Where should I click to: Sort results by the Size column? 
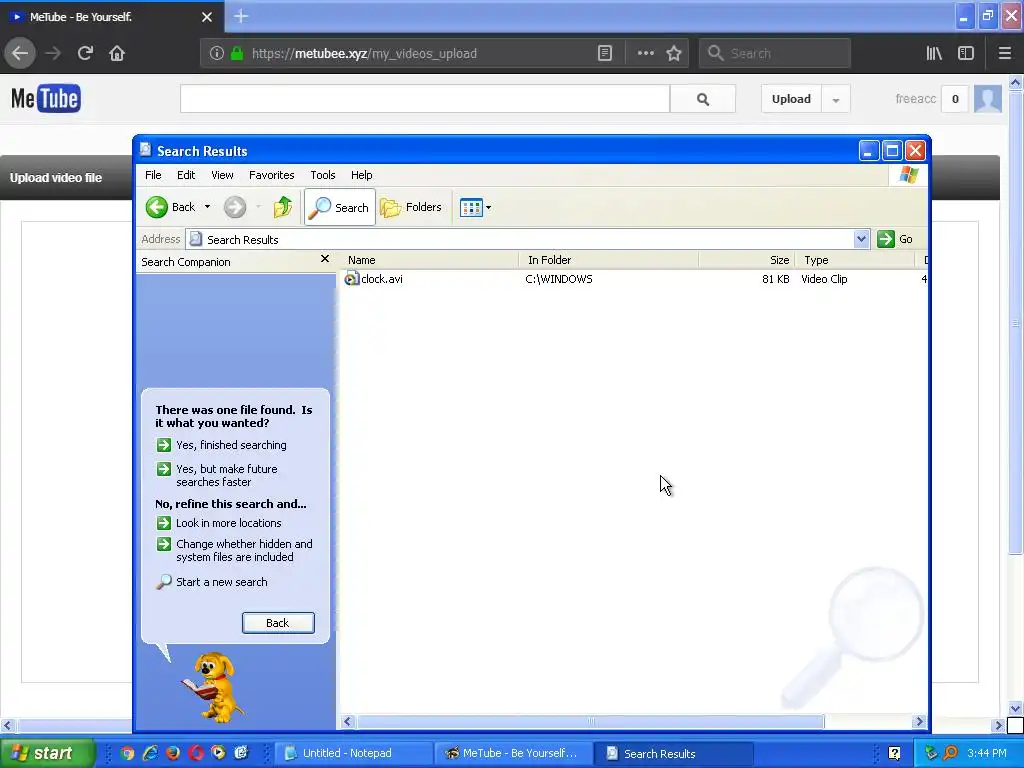click(747, 260)
